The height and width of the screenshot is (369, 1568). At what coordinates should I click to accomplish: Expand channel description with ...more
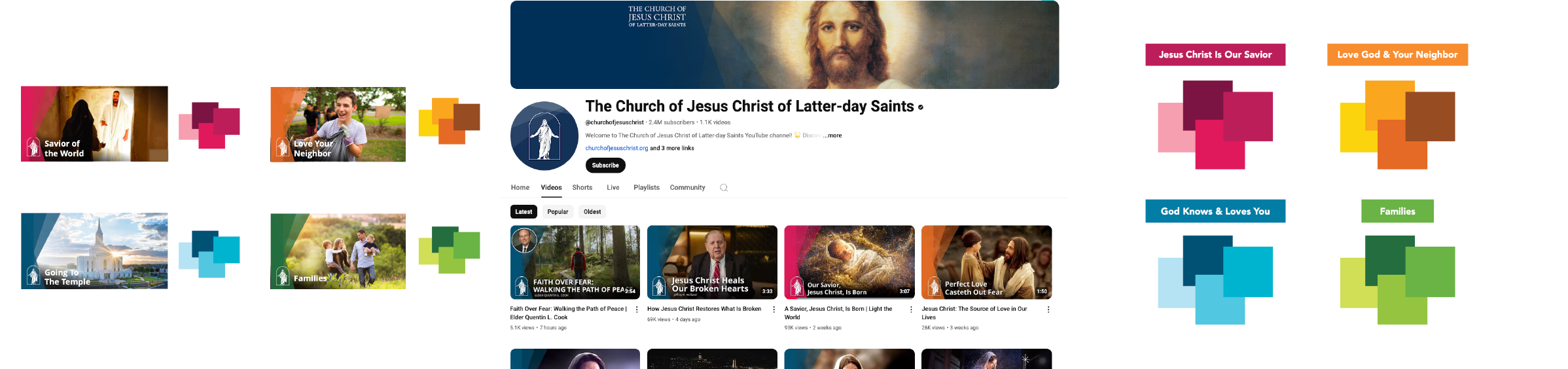pyautogui.click(x=832, y=135)
